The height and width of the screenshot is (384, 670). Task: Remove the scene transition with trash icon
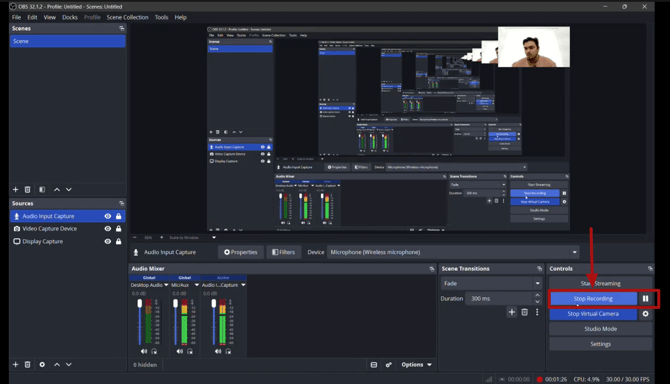coord(525,312)
